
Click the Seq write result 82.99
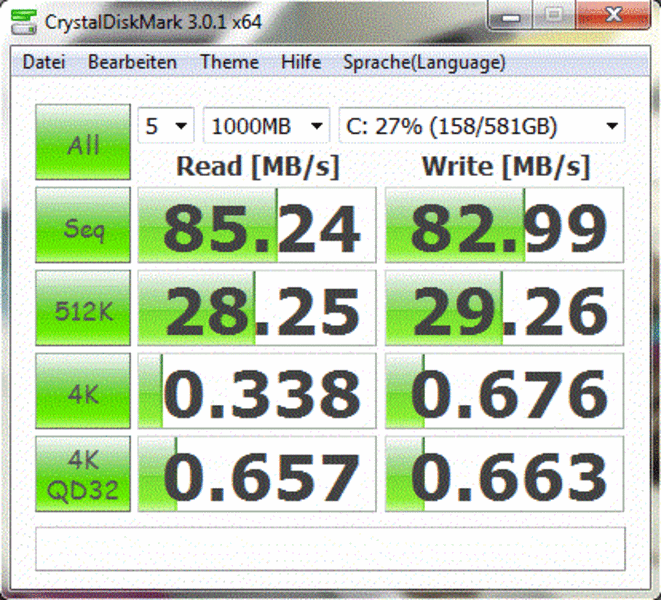click(x=504, y=225)
